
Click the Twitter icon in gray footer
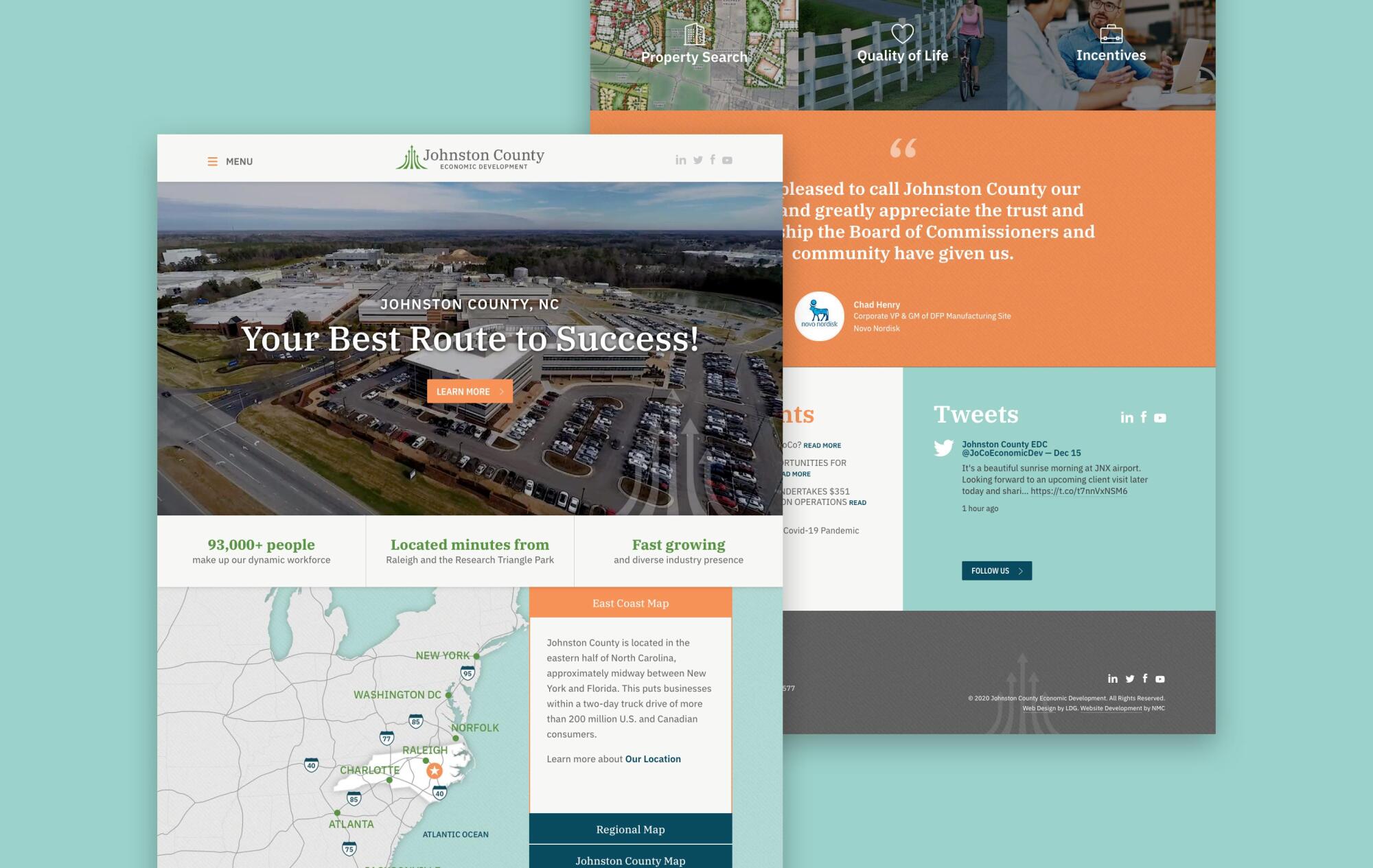coord(1130,679)
